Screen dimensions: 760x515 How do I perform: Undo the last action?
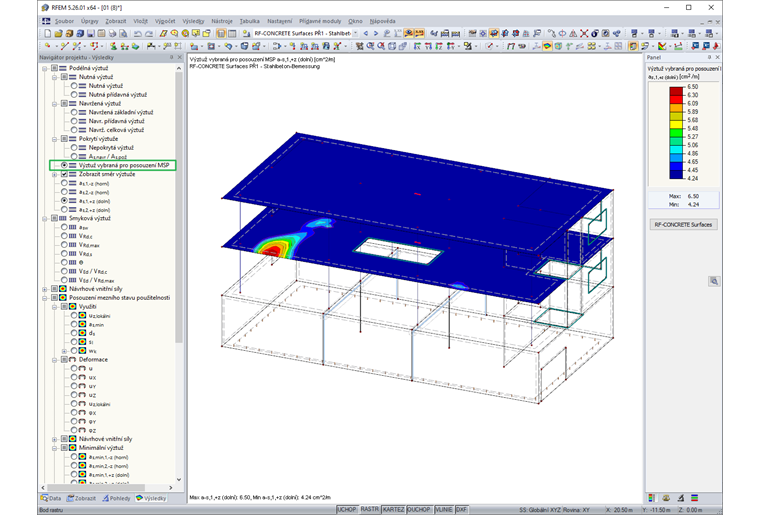[x=138, y=33]
